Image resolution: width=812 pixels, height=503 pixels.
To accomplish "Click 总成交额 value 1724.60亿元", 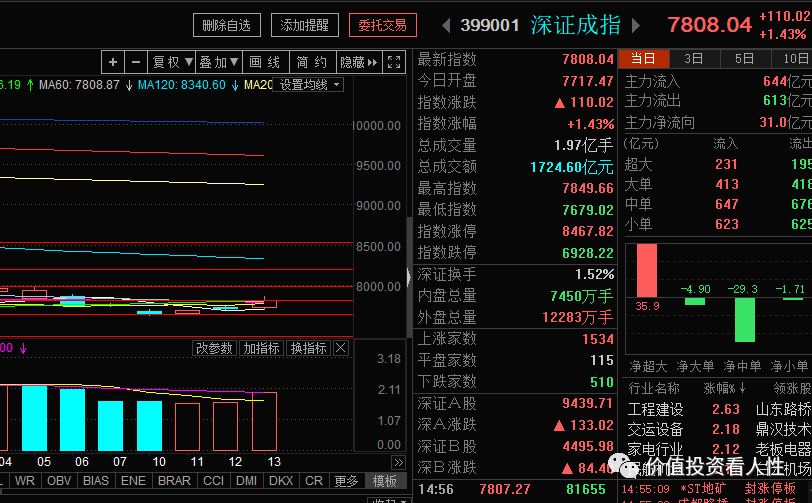I will click(572, 167).
